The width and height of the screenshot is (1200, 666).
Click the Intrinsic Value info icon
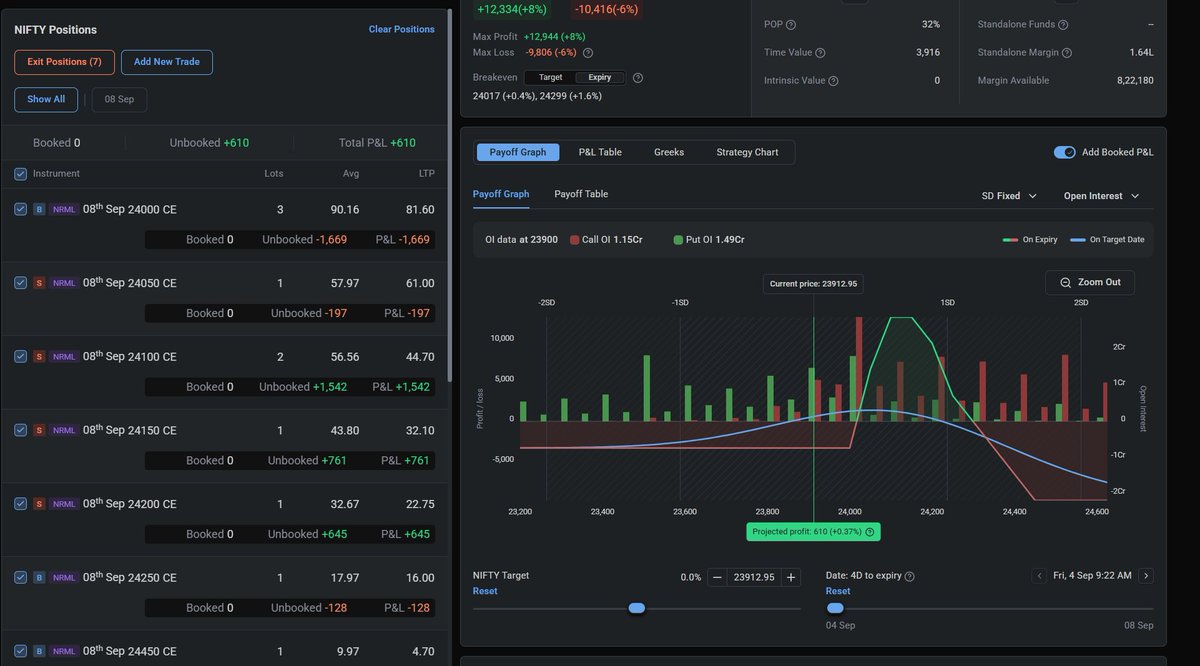tap(833, 81)
